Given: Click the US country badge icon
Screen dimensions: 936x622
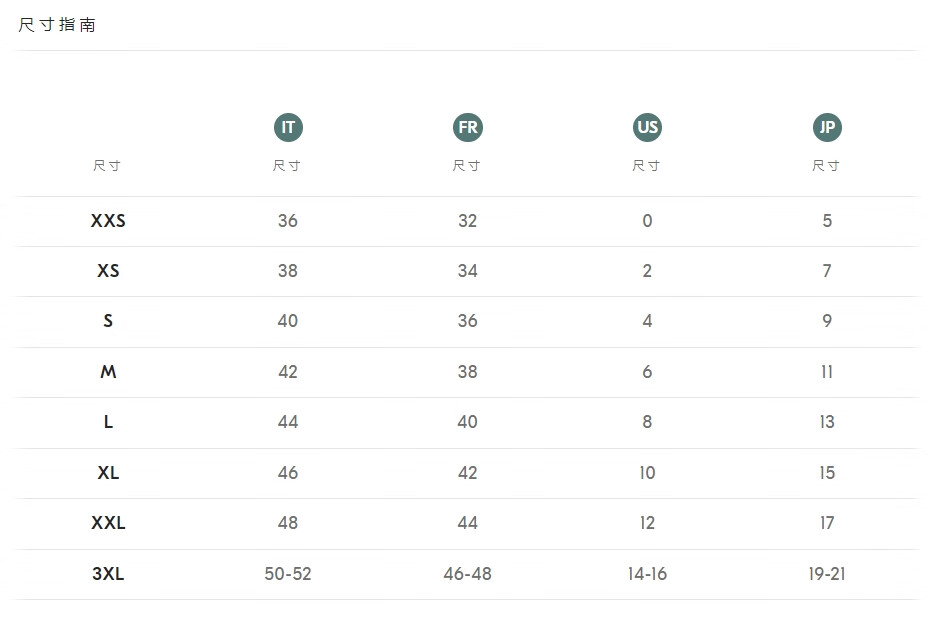Looking at the screenshot, I should tap(647, 128).
